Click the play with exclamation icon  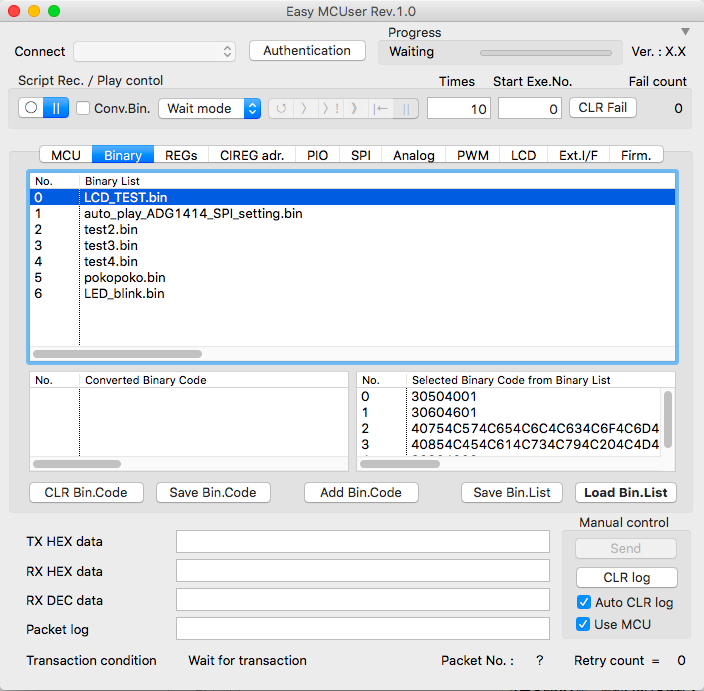click(x=331, y=109)
